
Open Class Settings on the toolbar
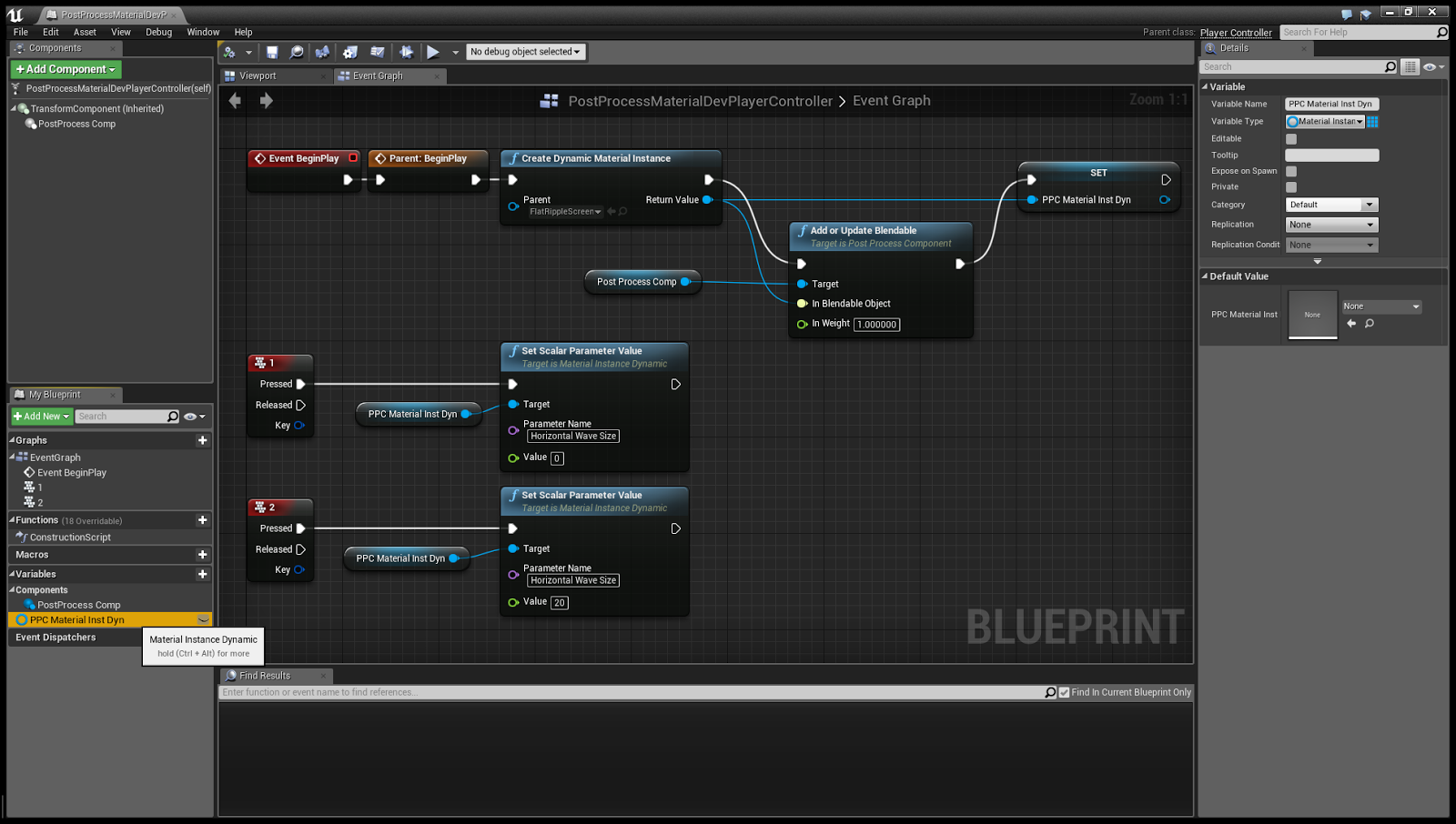tap(350, 52)
